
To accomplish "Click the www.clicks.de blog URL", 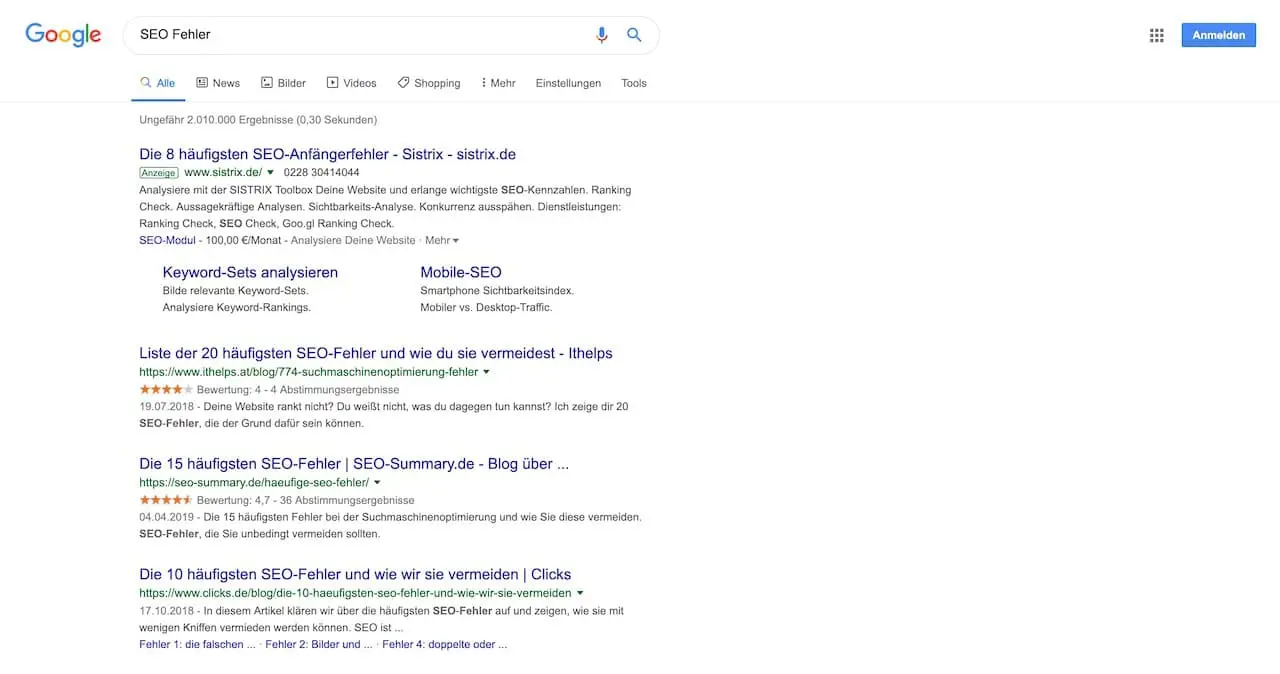I will tap(355, 593).
